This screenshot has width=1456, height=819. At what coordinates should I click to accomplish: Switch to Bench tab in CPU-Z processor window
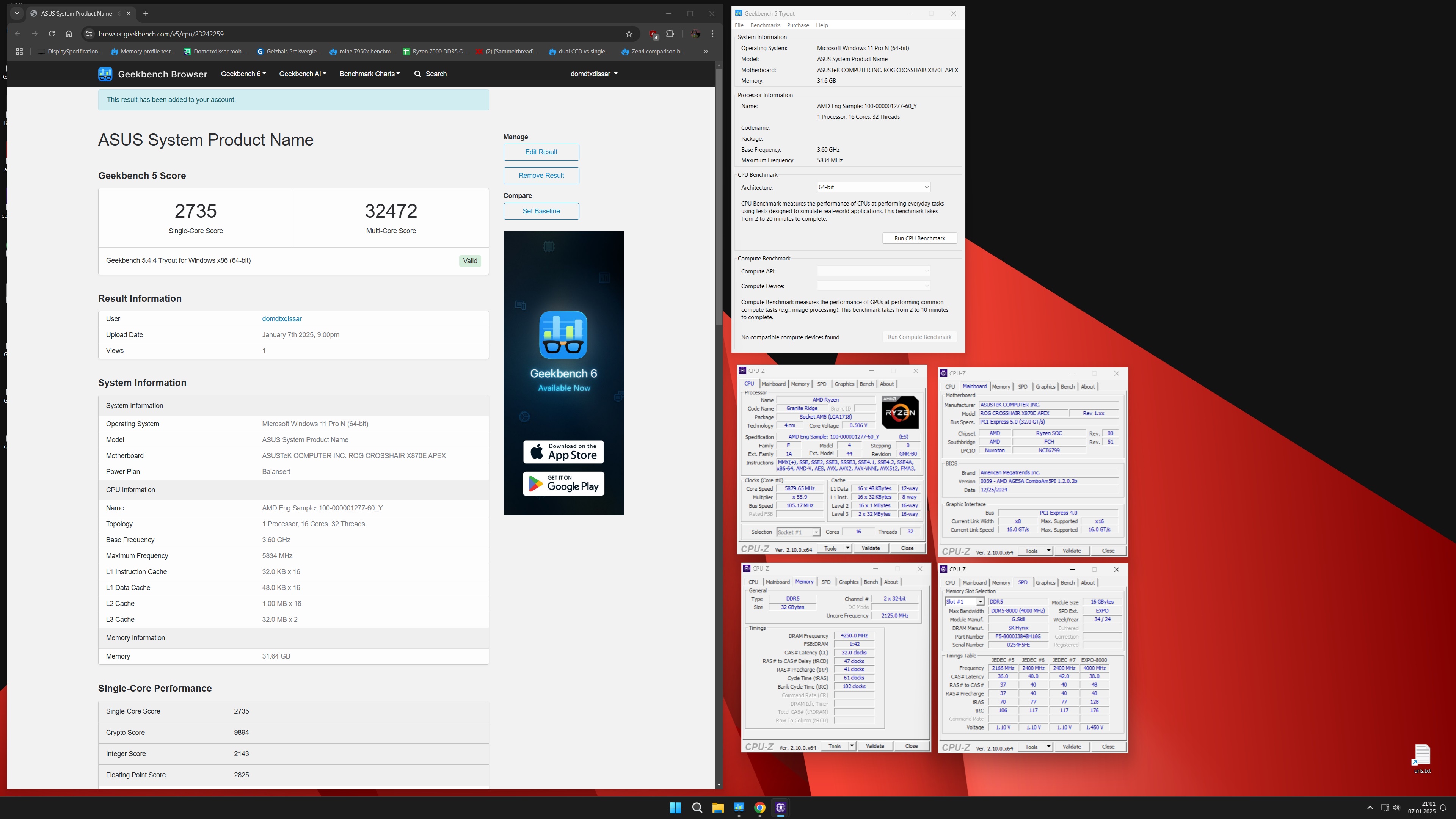tap(866, 384)
